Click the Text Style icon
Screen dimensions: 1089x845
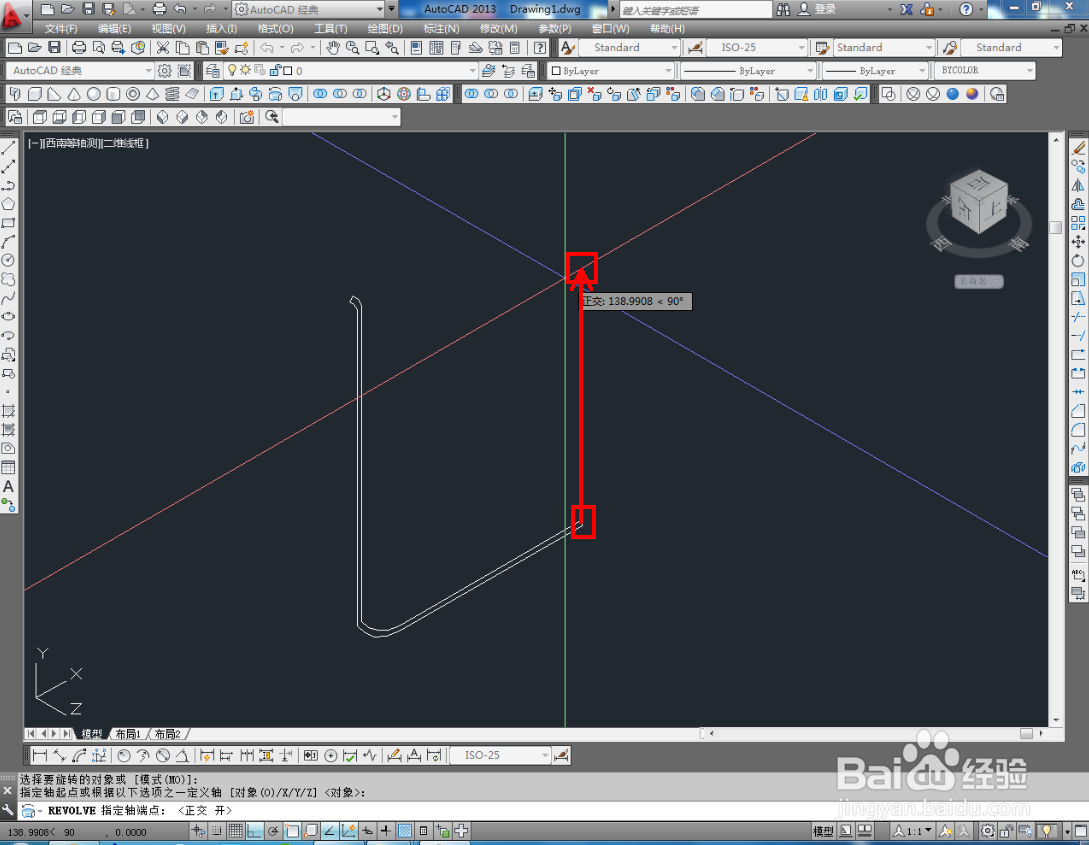[x=567, y=47]
